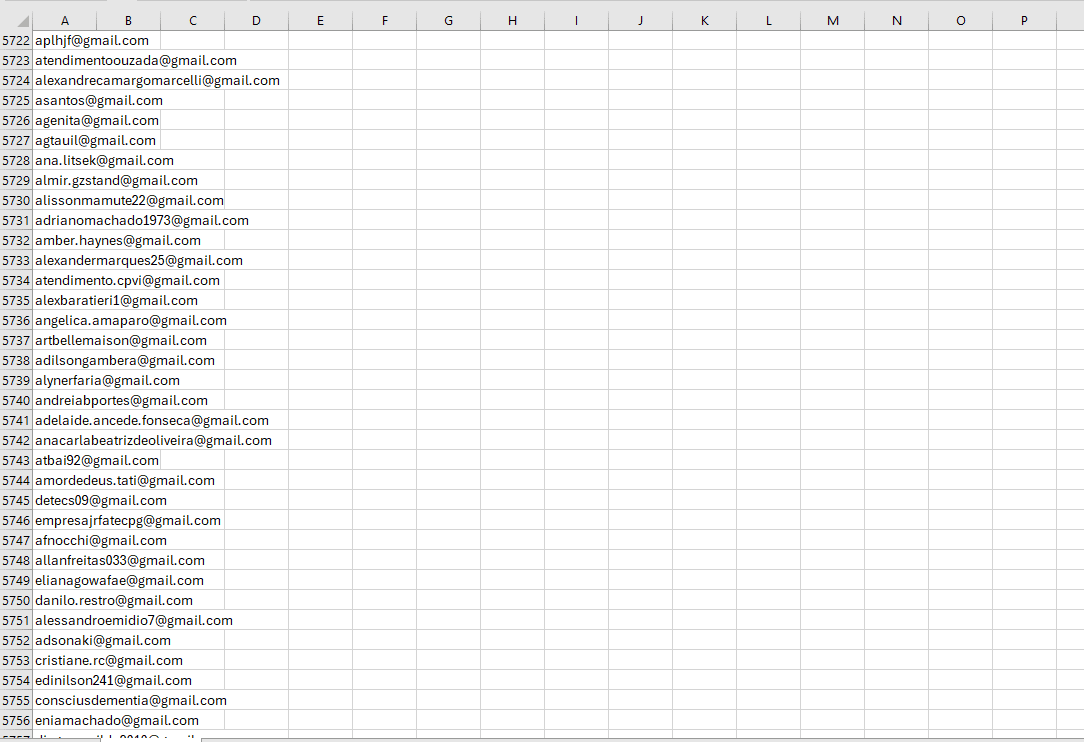Viewport: 1084px width, 742px height.
Task: Select column E header
Action: tap(320, 21)
